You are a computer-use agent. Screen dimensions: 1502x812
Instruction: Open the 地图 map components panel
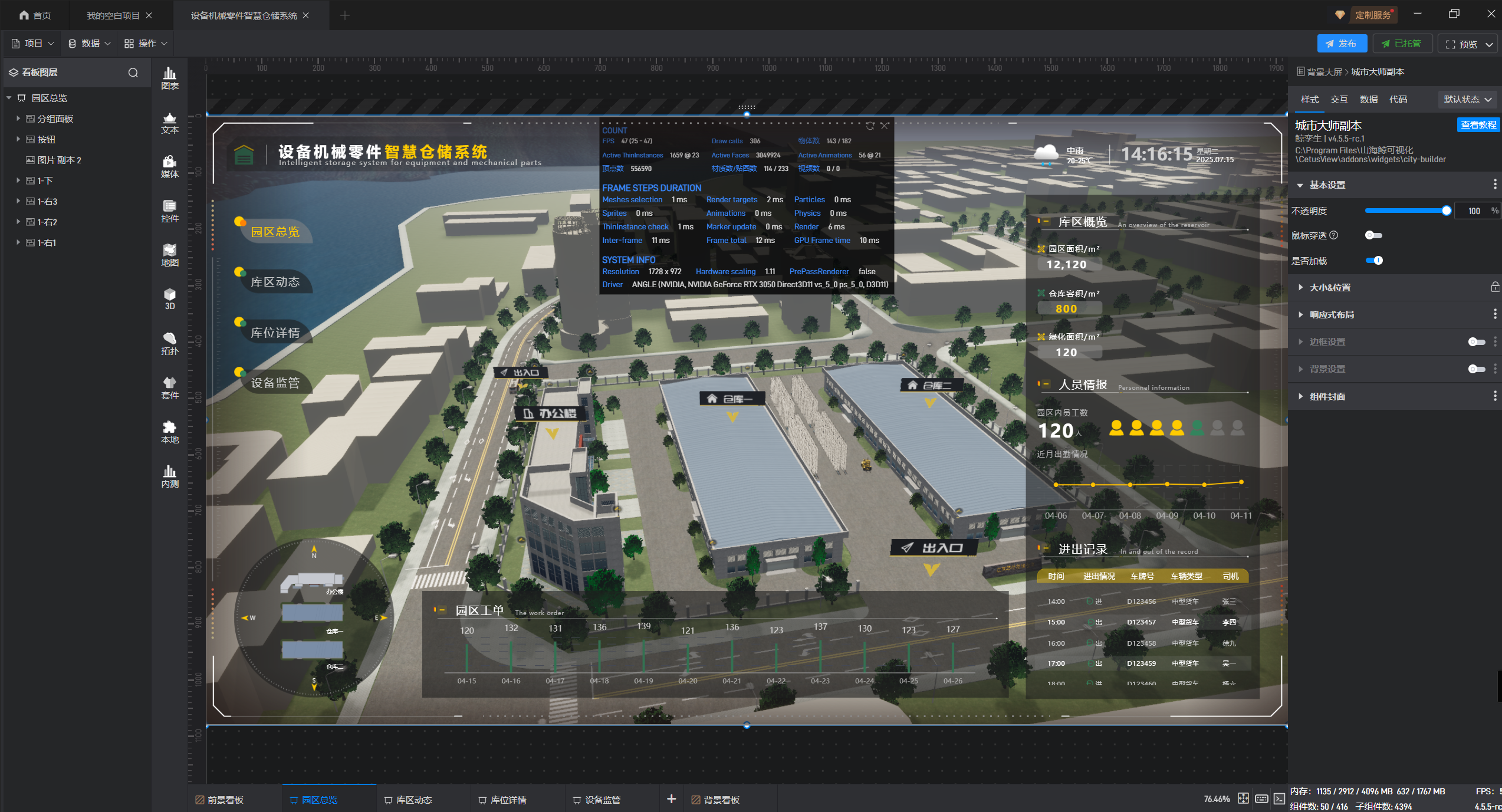[170, 255]
